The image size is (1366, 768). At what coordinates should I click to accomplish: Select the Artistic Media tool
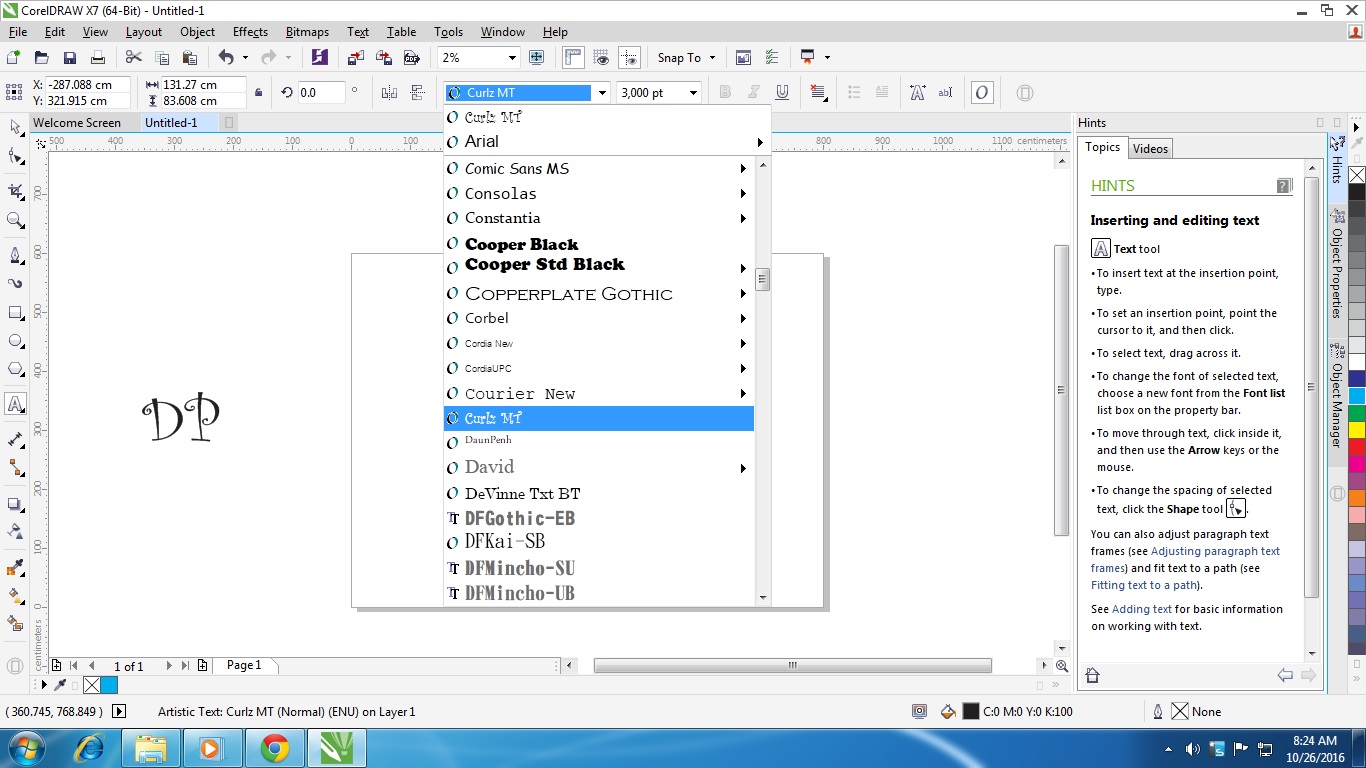(15, 283)
